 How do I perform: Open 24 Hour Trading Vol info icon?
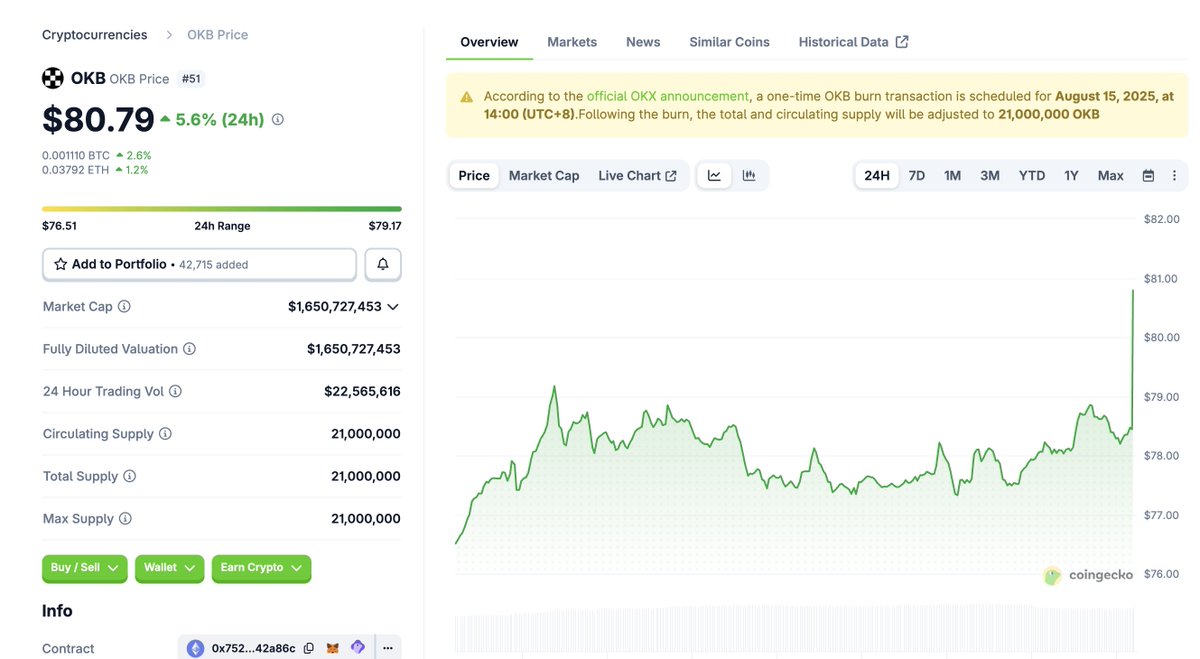pos(175,392)
